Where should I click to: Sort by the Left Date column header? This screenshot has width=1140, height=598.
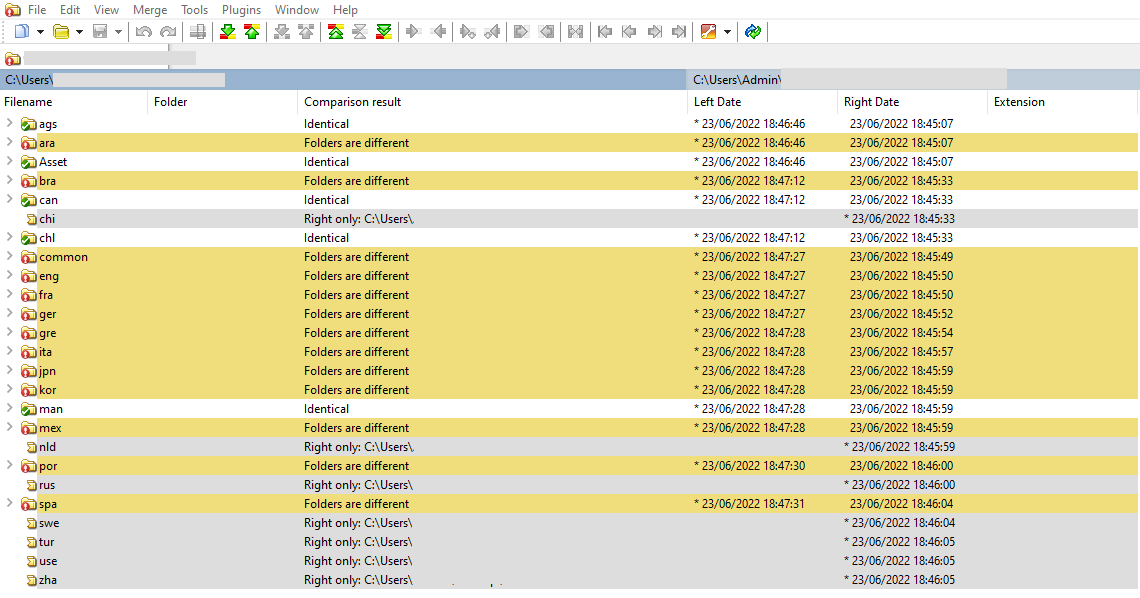(x=717, y=102)
